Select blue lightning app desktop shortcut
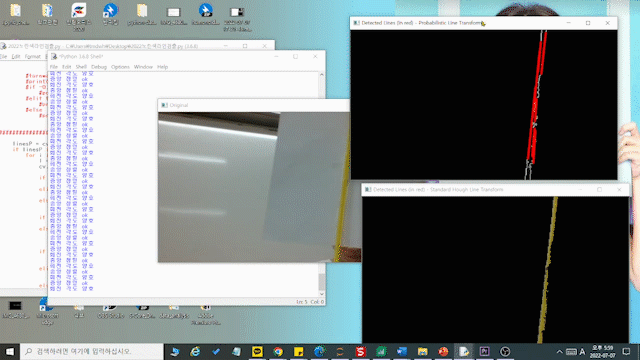640x360 pixels. (110, 14)
